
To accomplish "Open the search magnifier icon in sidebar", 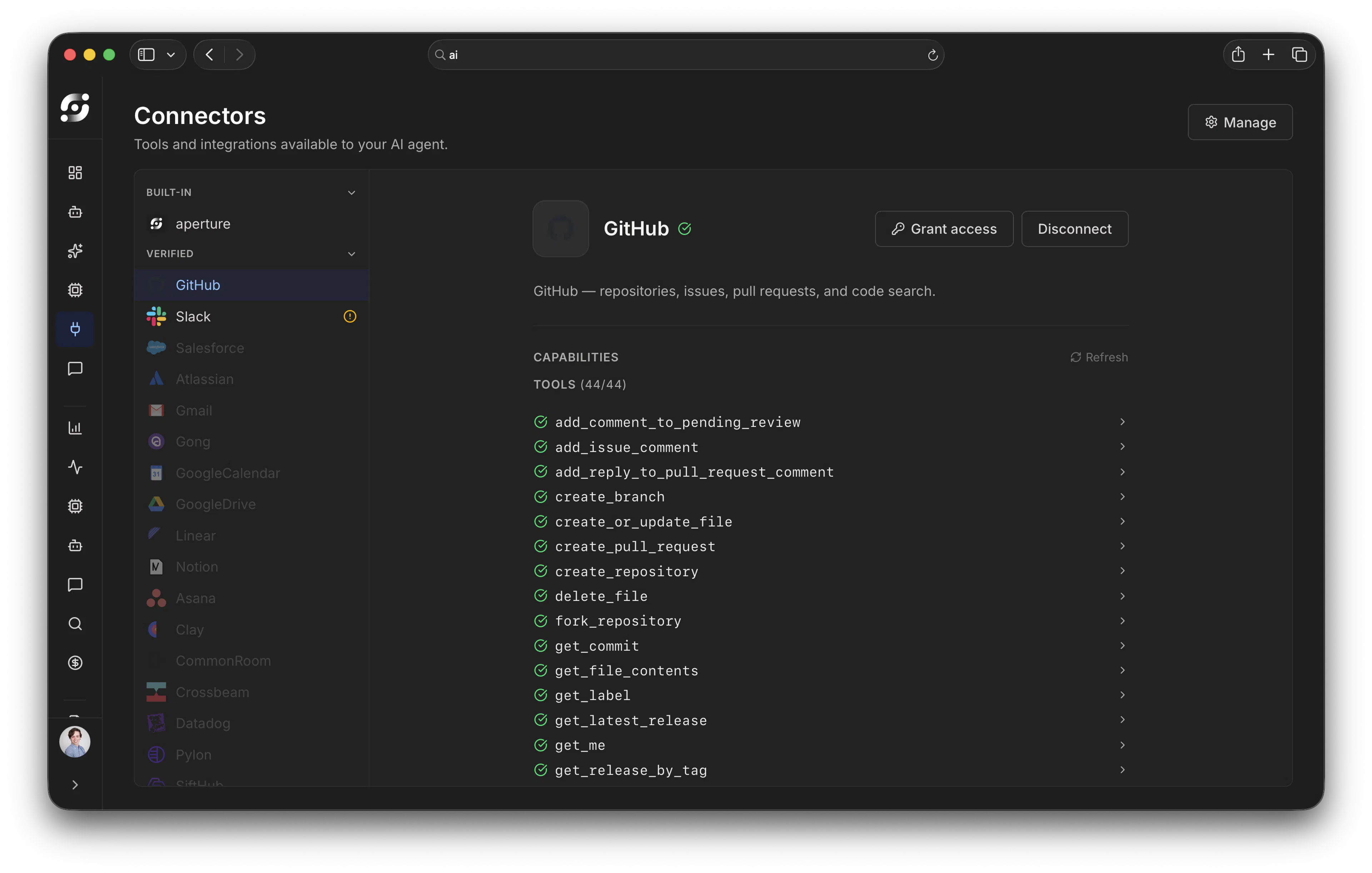I will tap(75, 624).
